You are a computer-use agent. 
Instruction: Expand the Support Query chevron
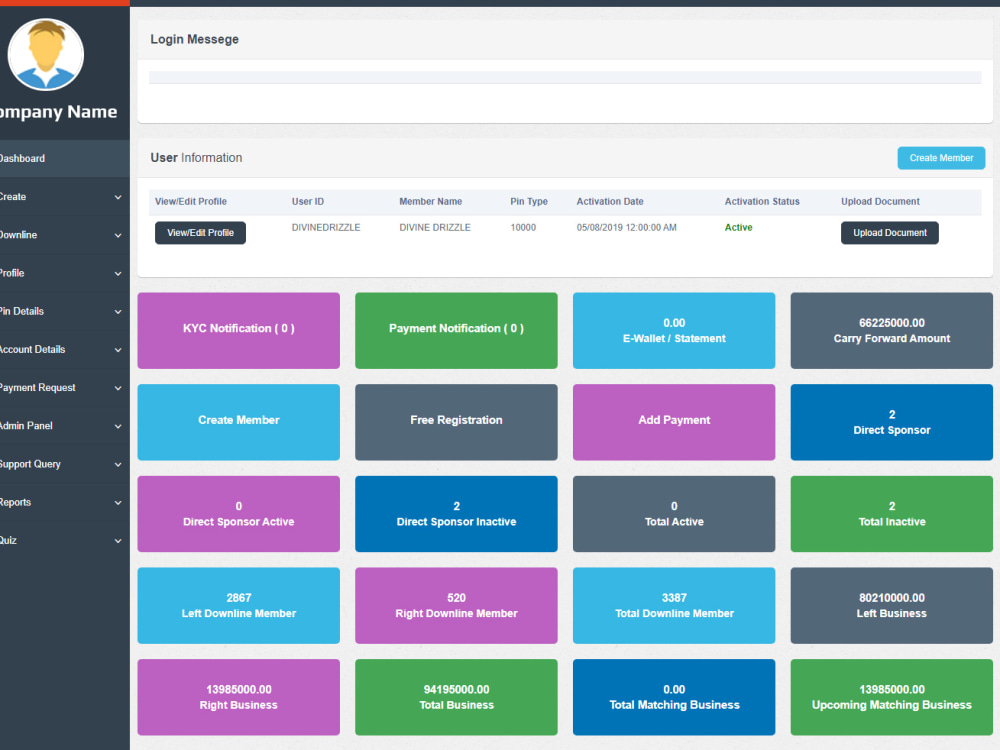point(118,465)
